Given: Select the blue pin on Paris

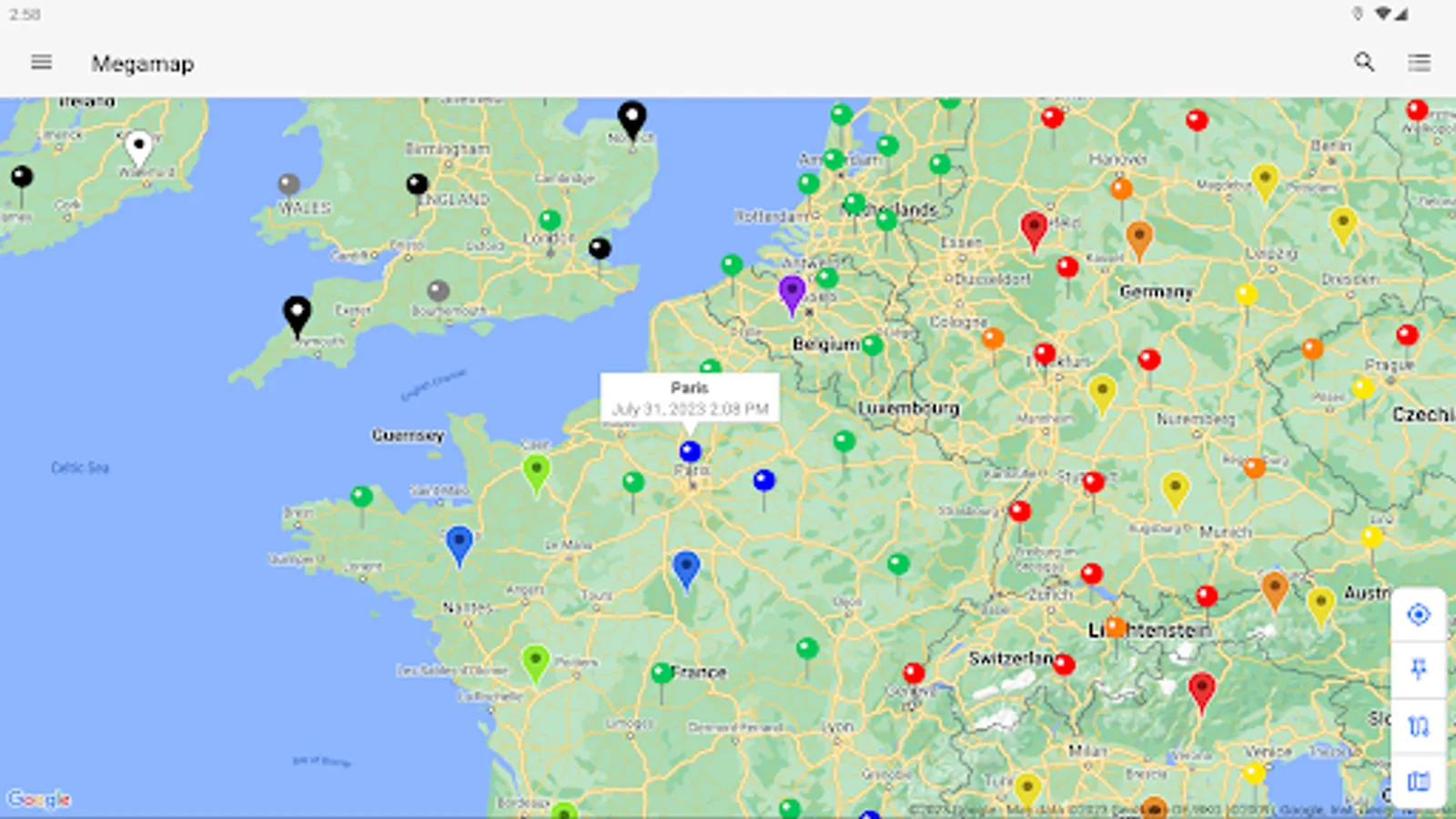Looking at the screenshot, I should (690, 451).
